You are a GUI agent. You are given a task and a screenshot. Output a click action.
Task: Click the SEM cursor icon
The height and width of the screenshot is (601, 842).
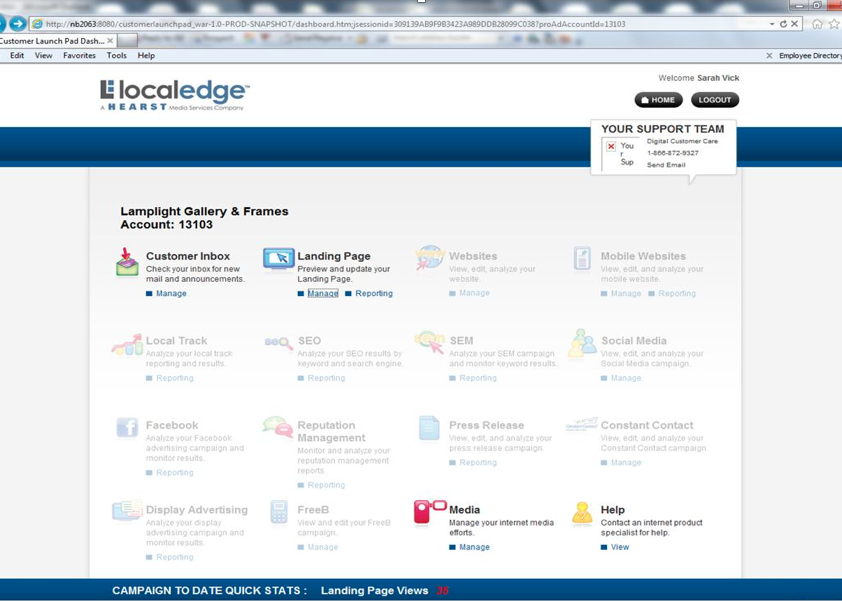pos(430,342)
